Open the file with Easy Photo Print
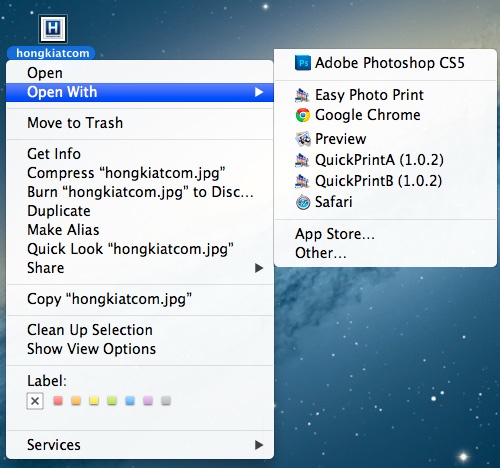 [x=385, y=95]
